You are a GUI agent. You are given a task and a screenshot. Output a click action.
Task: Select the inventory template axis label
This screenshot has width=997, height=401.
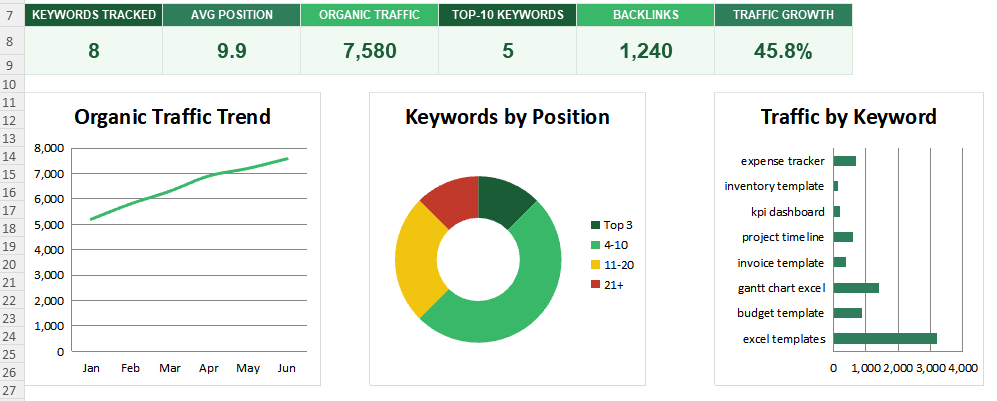(774, 186)
